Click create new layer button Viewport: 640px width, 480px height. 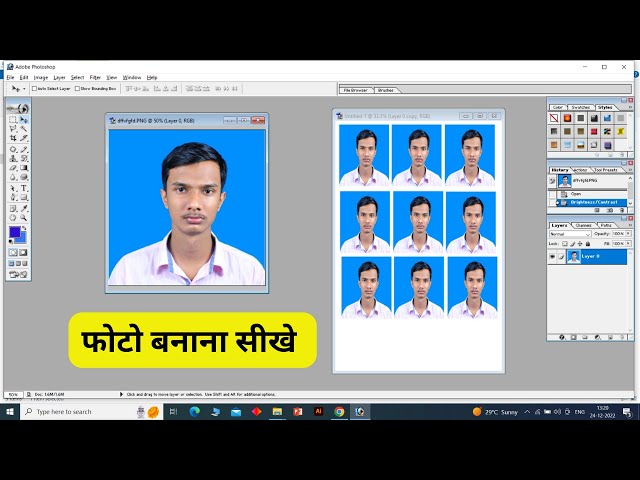pyautogui.click(x=611, y=338)
